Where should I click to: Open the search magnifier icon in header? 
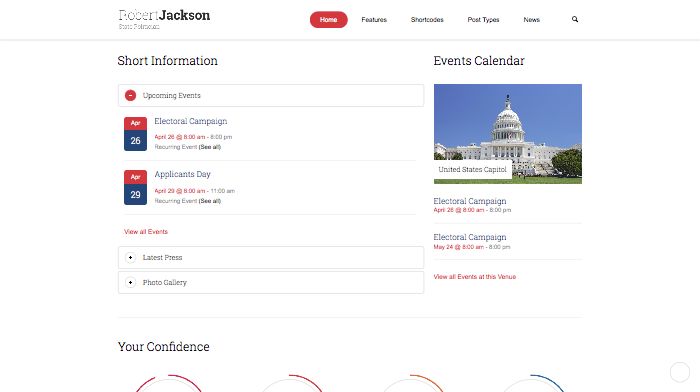[x=575, y=19]
